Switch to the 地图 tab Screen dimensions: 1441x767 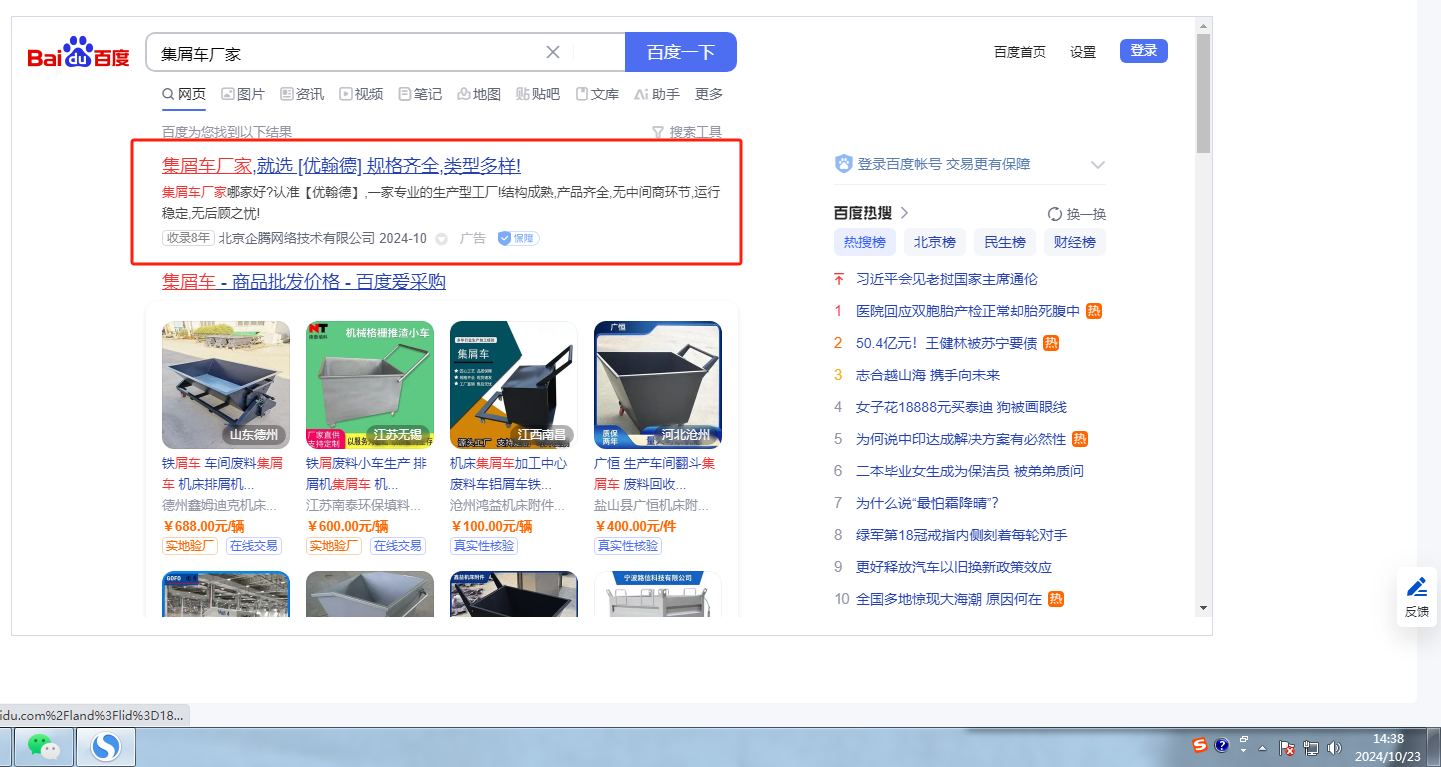[x=479, y=94]
